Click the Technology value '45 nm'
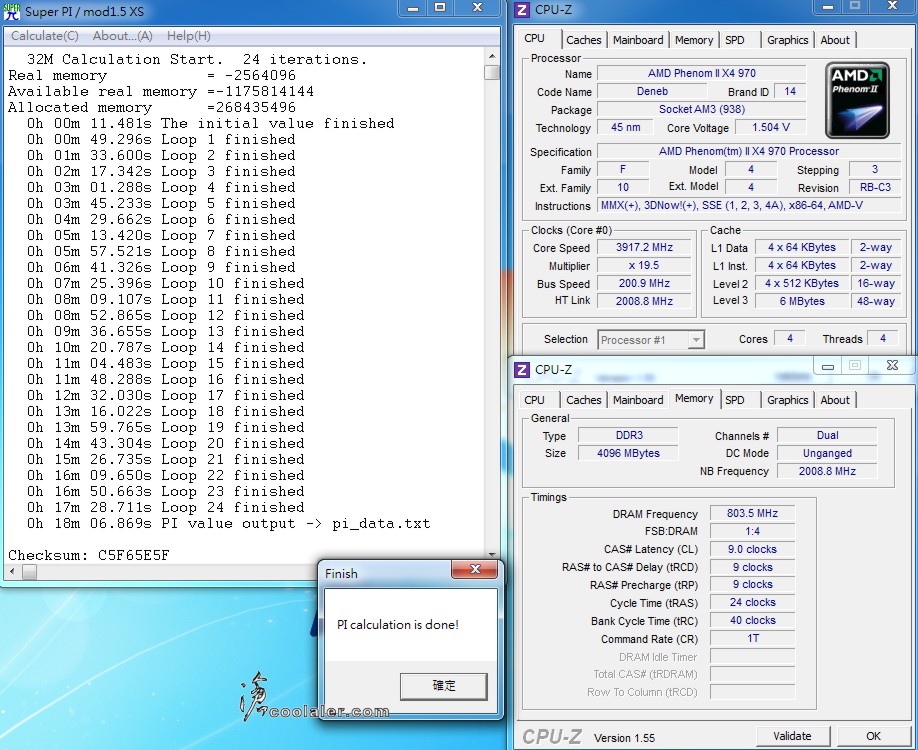This screenshot has height=750, width=918. coord(625,128)
